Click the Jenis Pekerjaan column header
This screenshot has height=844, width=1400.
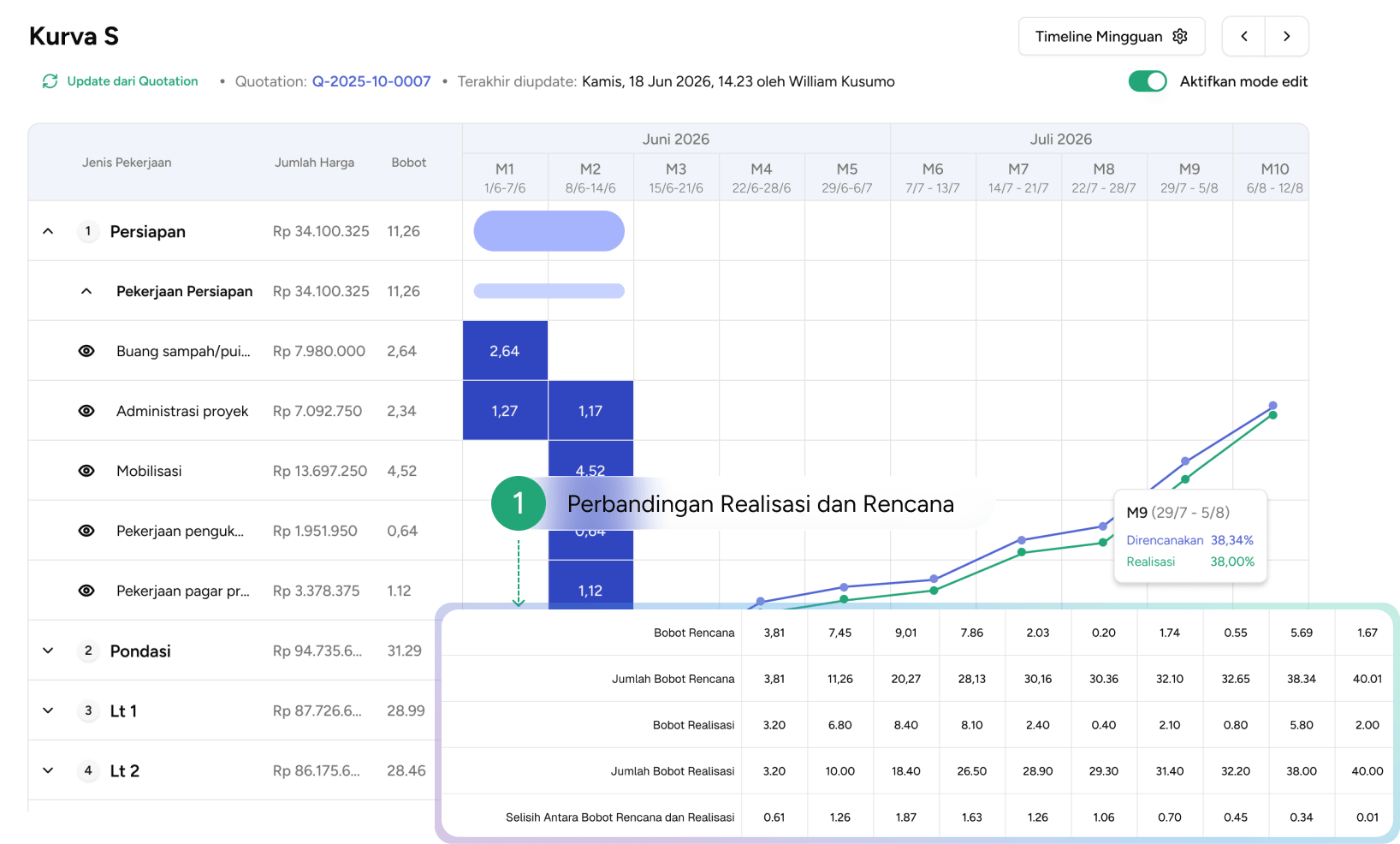127,163
